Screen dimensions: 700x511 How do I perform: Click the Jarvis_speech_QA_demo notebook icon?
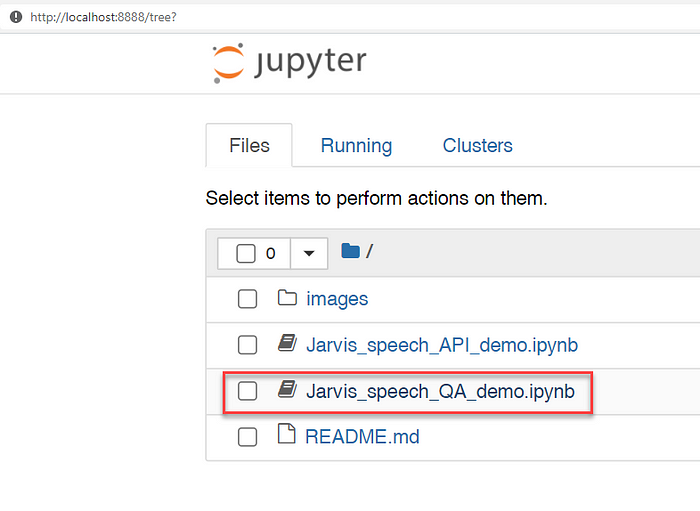287,389
